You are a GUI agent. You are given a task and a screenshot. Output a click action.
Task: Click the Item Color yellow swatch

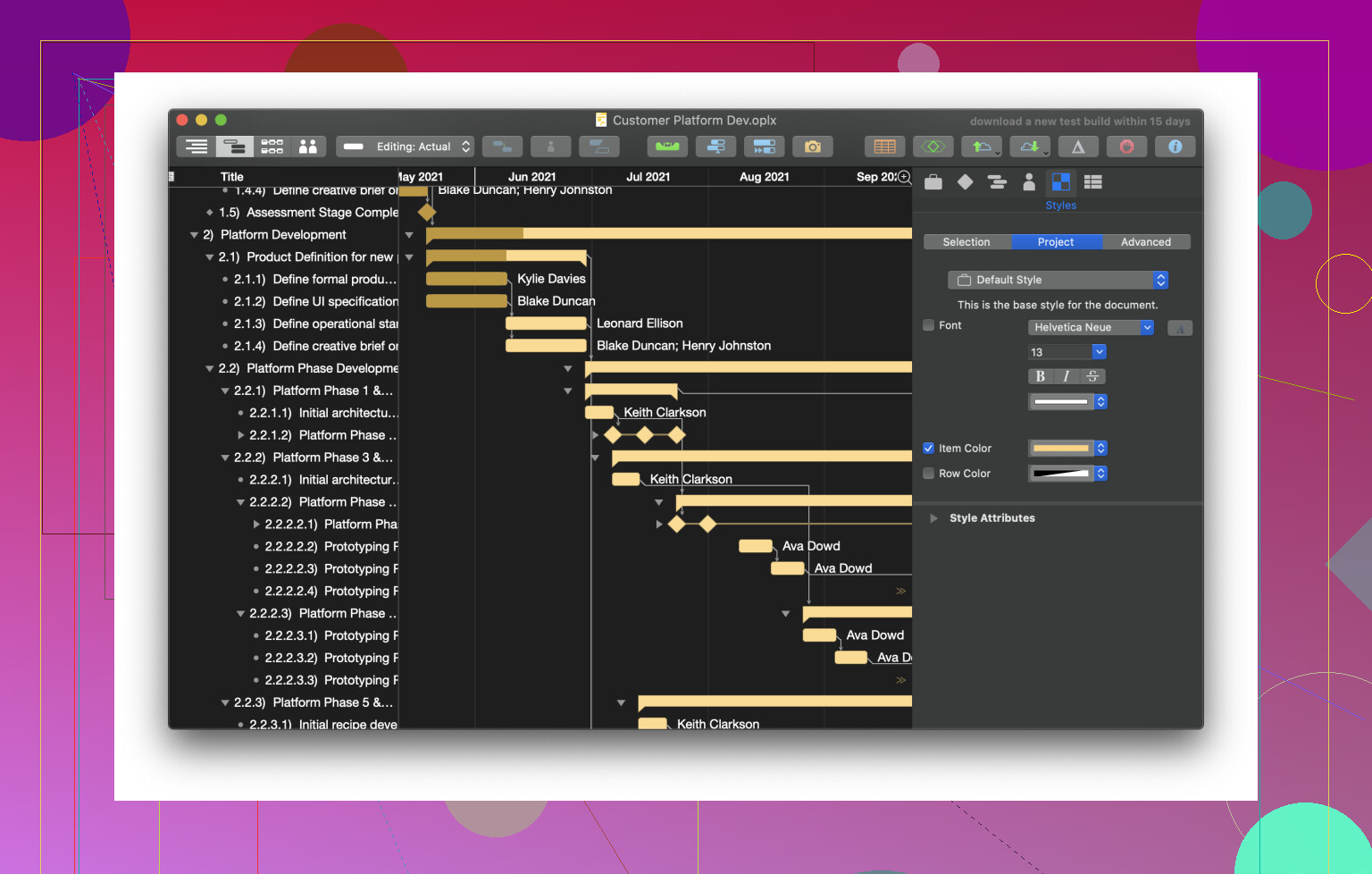[1061, 449]
